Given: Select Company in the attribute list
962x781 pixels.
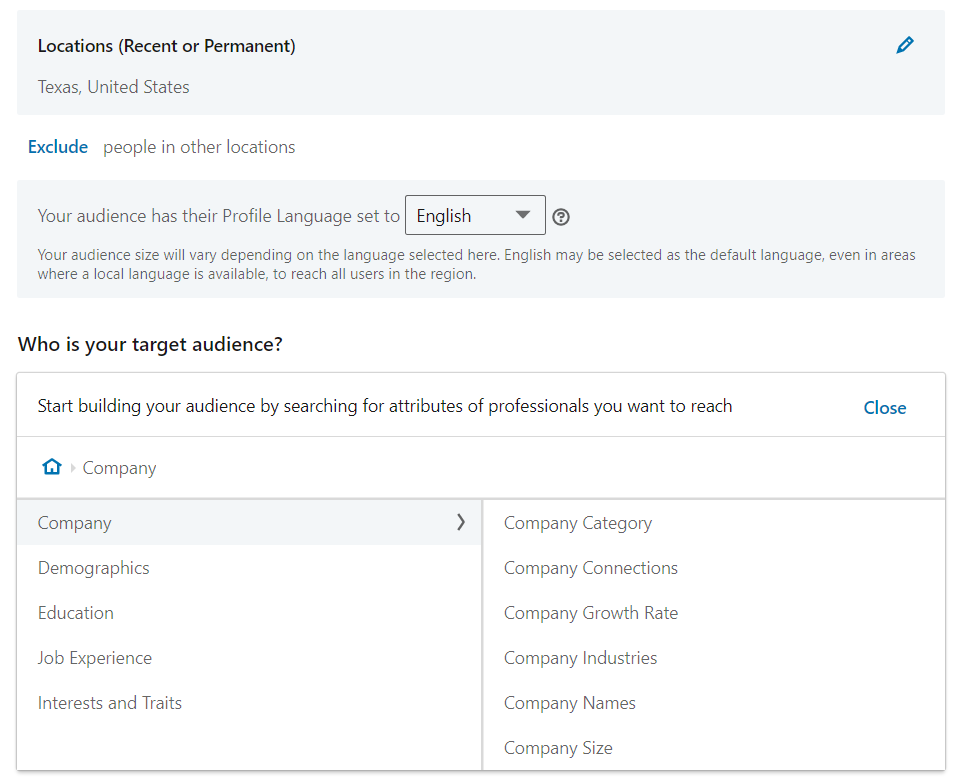Looking at the screenshot, I should tap(75, 523).
